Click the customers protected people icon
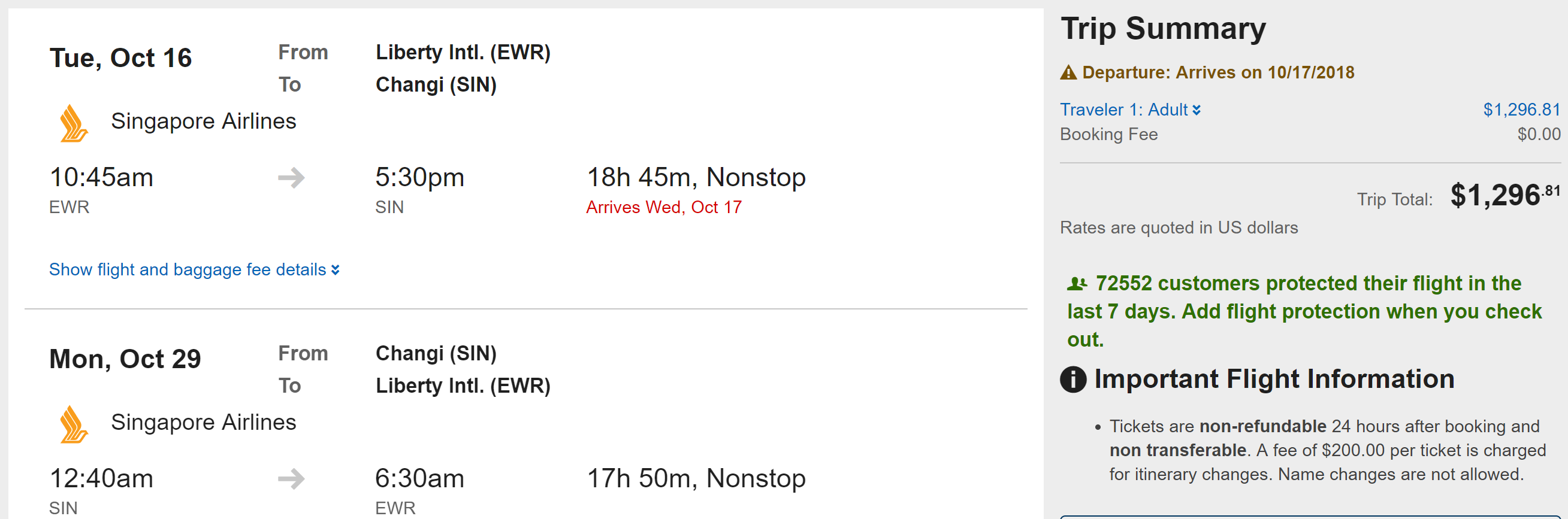This screenshot has height=519, width=1568. (x=1077, y=284)
